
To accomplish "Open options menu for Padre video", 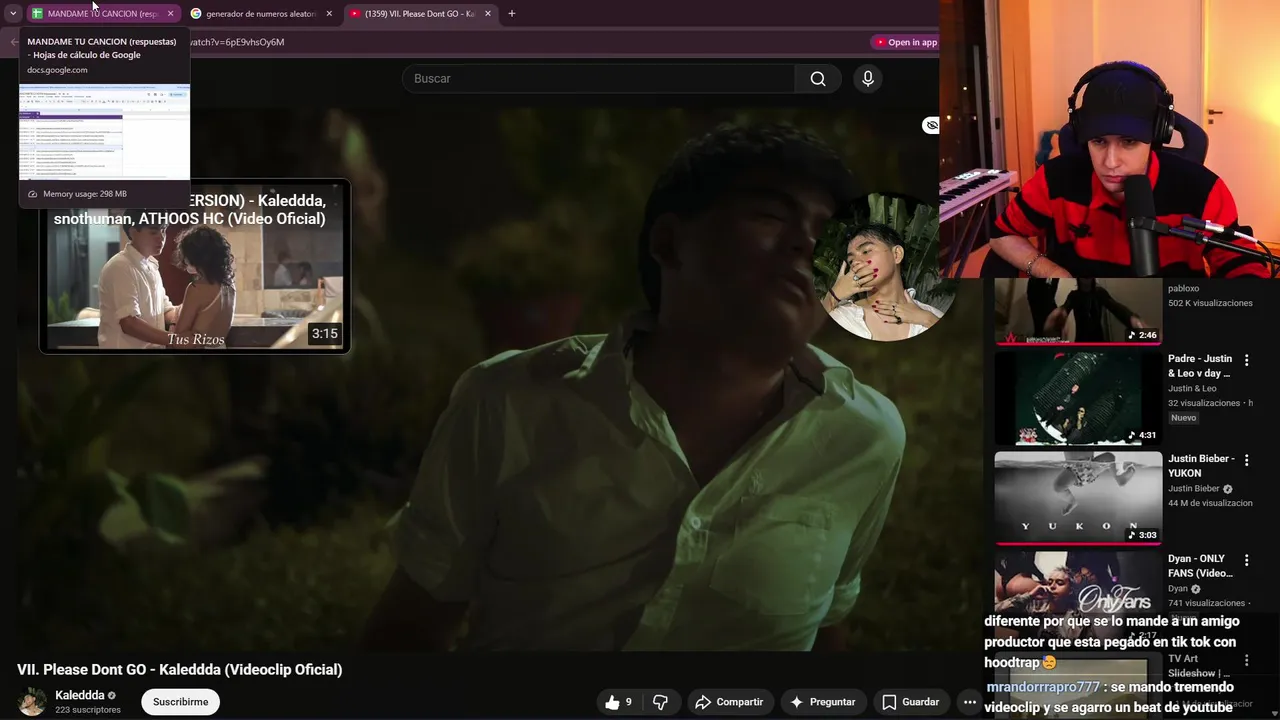I will click(x=1246, y=359).
